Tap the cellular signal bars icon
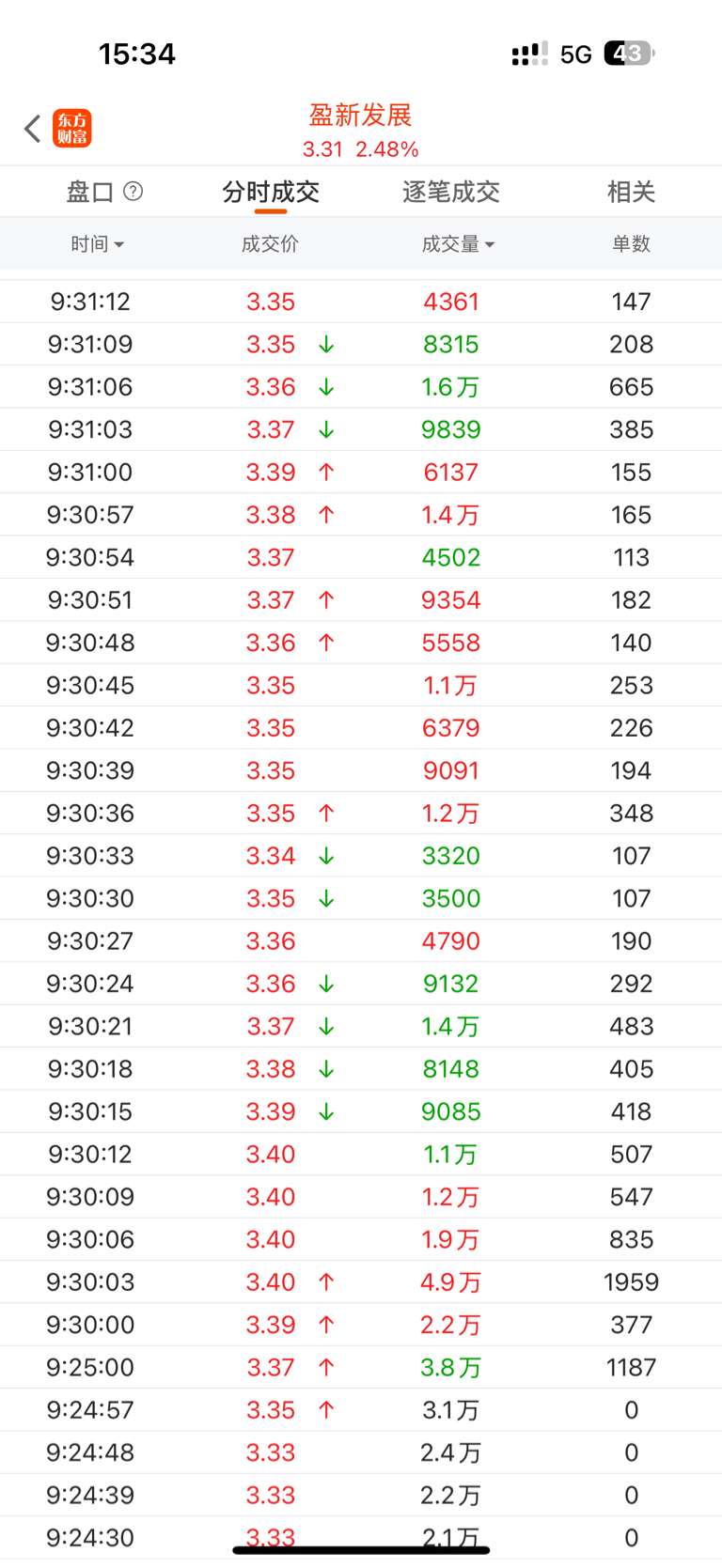Screen dimensions: 722x1568 coord(529,54)
